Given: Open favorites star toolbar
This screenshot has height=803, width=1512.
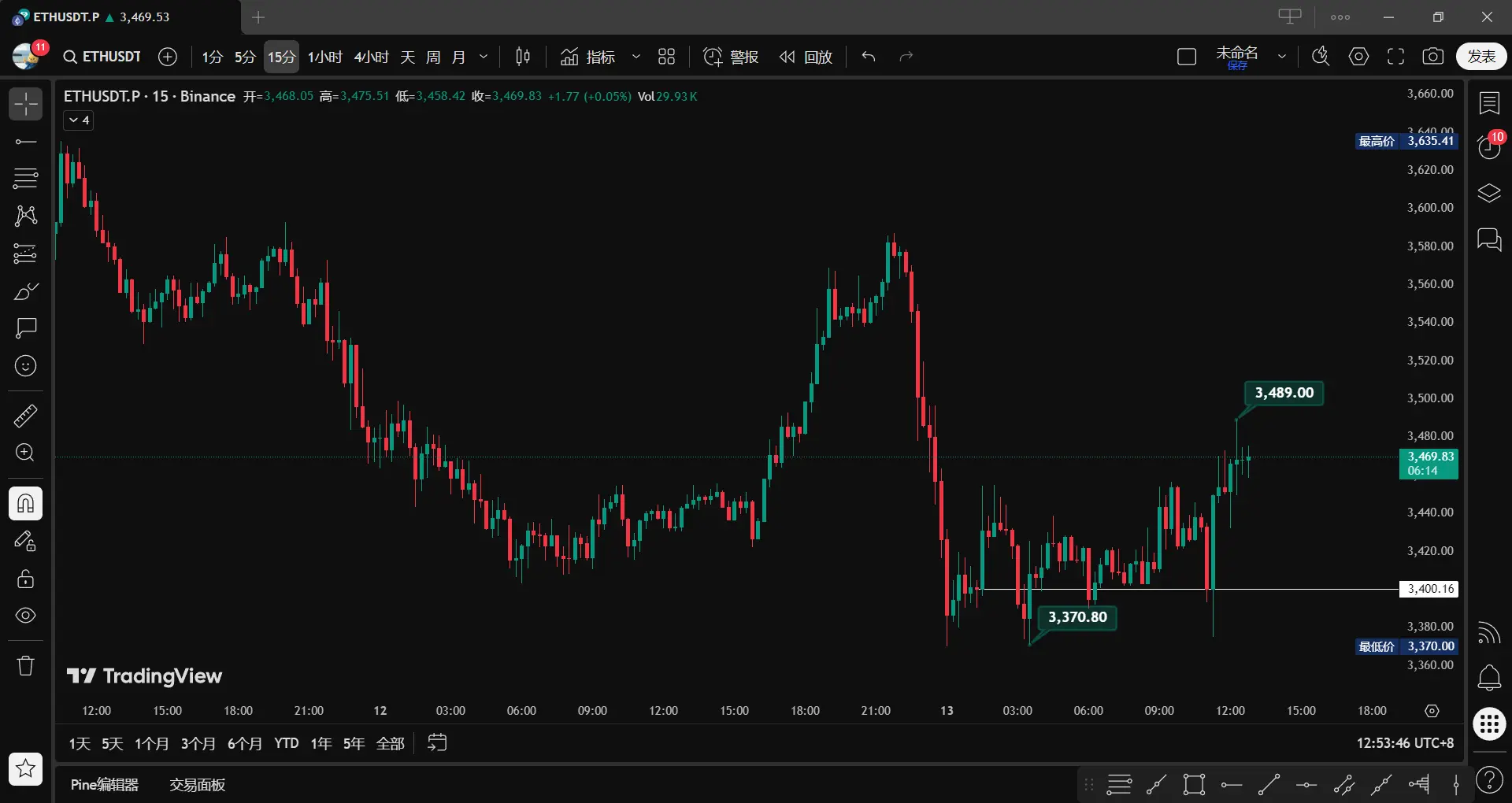Looking at the screenshot, I should coord(25,768).
